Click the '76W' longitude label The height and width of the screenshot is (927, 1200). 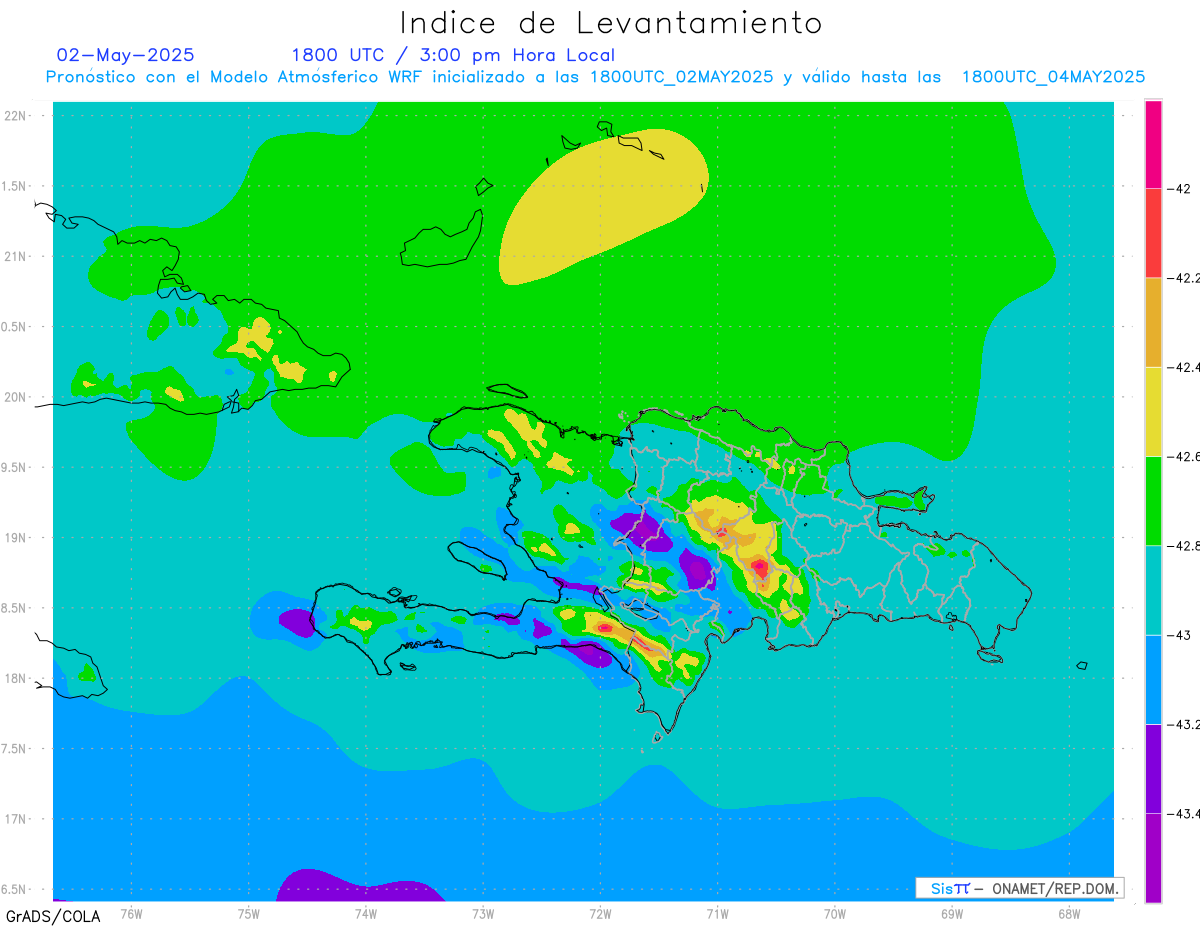(131, 913)
